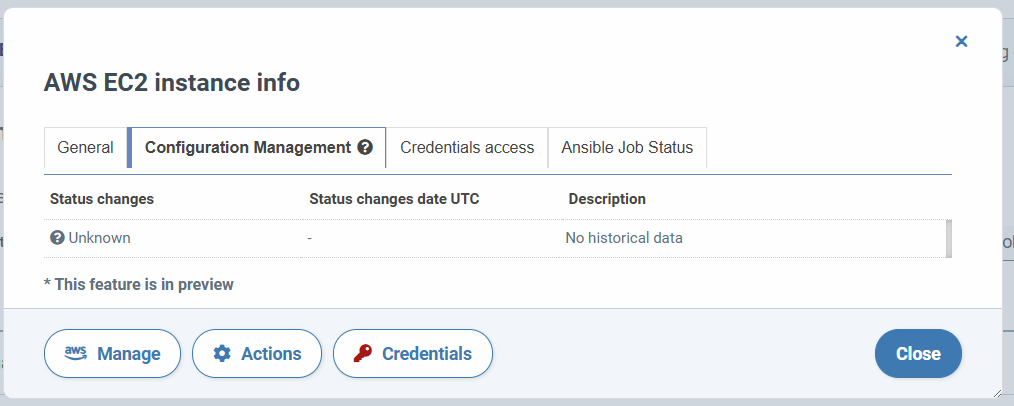Viewport: 1014px width, 406px height.
Task: Click the Status changes date UTC header
Action: [x=394, y=198]
